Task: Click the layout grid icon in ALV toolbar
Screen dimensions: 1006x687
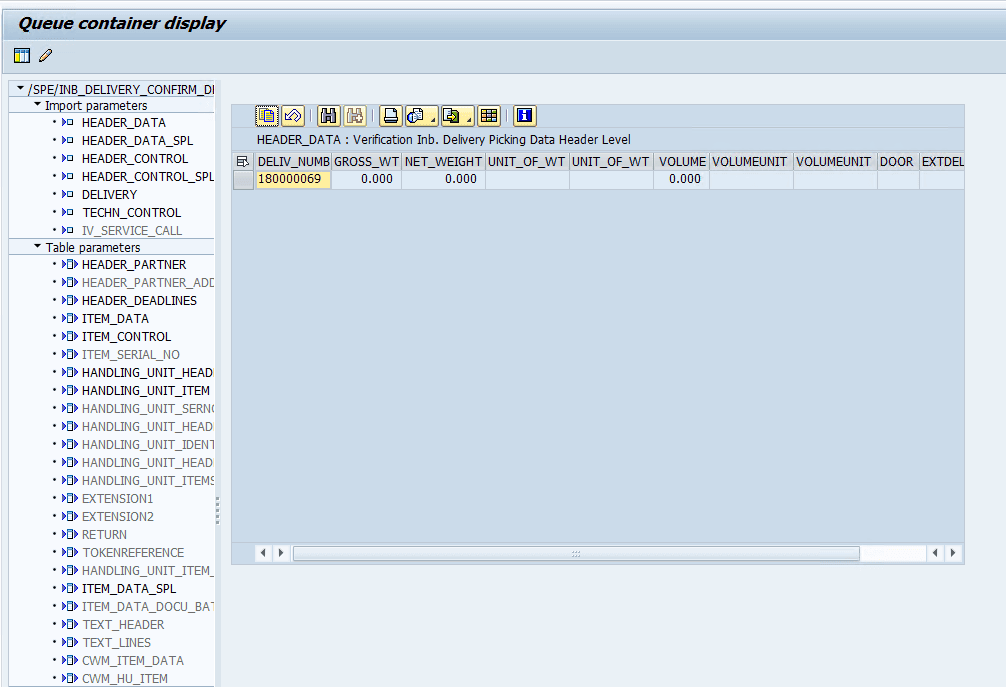Action: pos(489,116)
